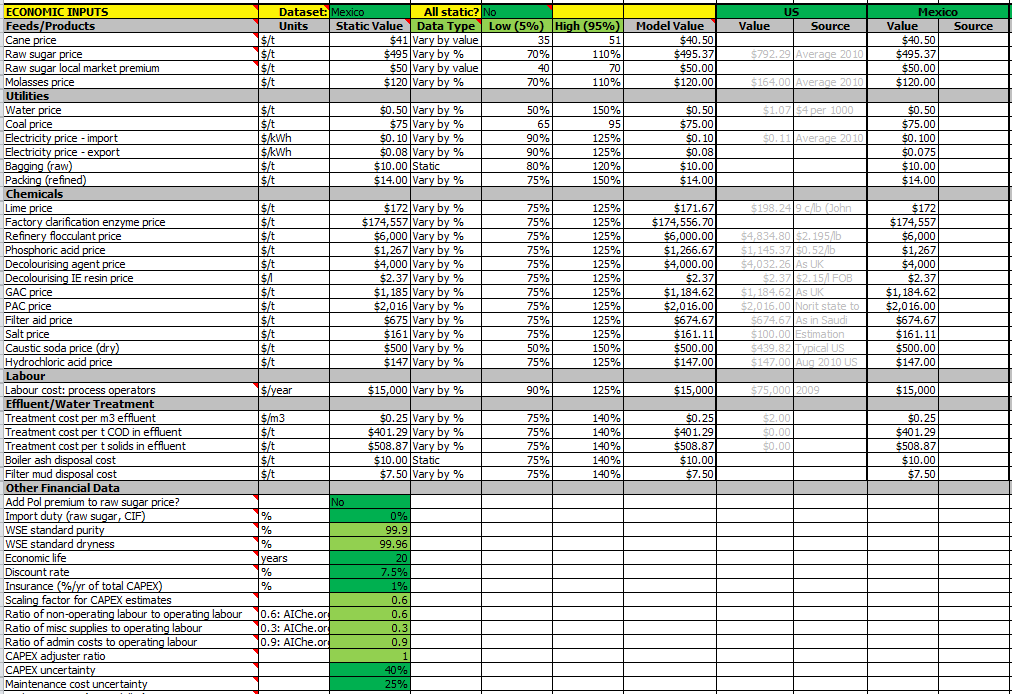Click the Import duty value cell showing 0%
This screenshot has height=694, width=1012.
370,516
